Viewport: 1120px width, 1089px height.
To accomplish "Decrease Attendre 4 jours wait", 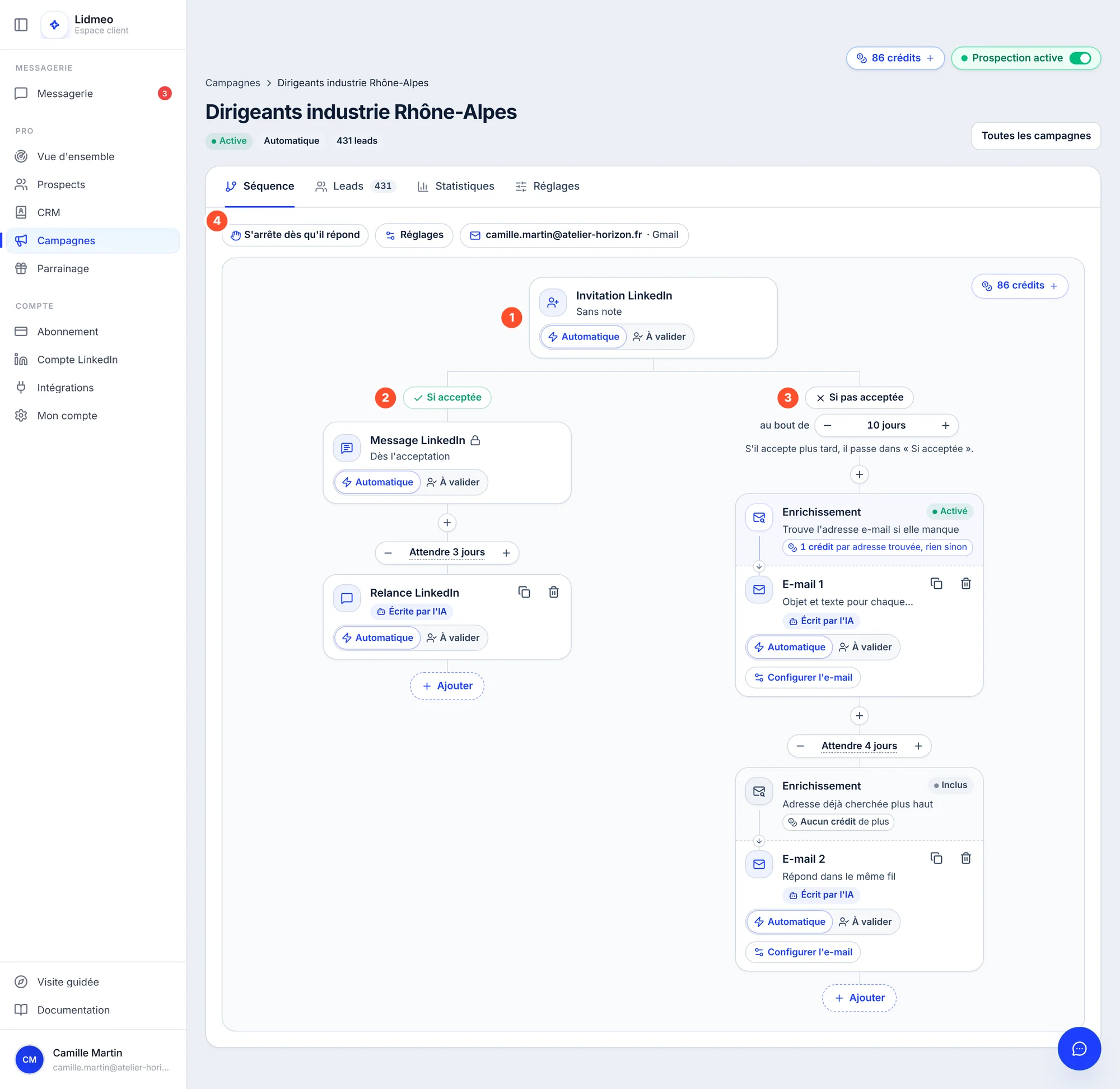I will coord(800,746).
